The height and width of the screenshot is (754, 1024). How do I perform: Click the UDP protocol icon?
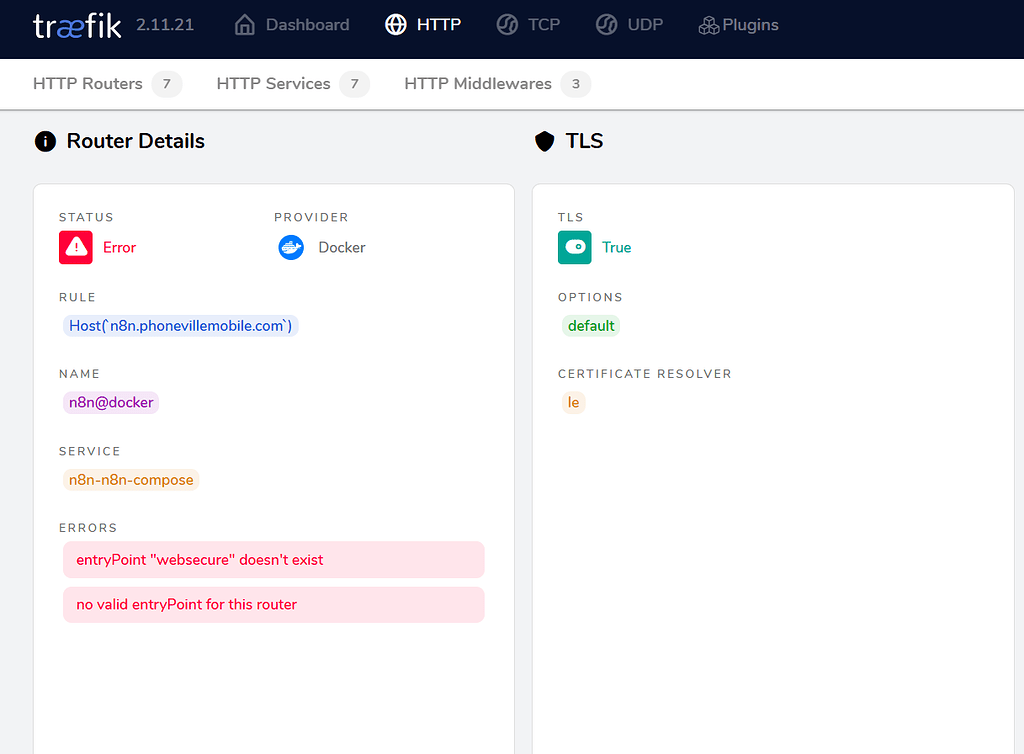[607, 24]
